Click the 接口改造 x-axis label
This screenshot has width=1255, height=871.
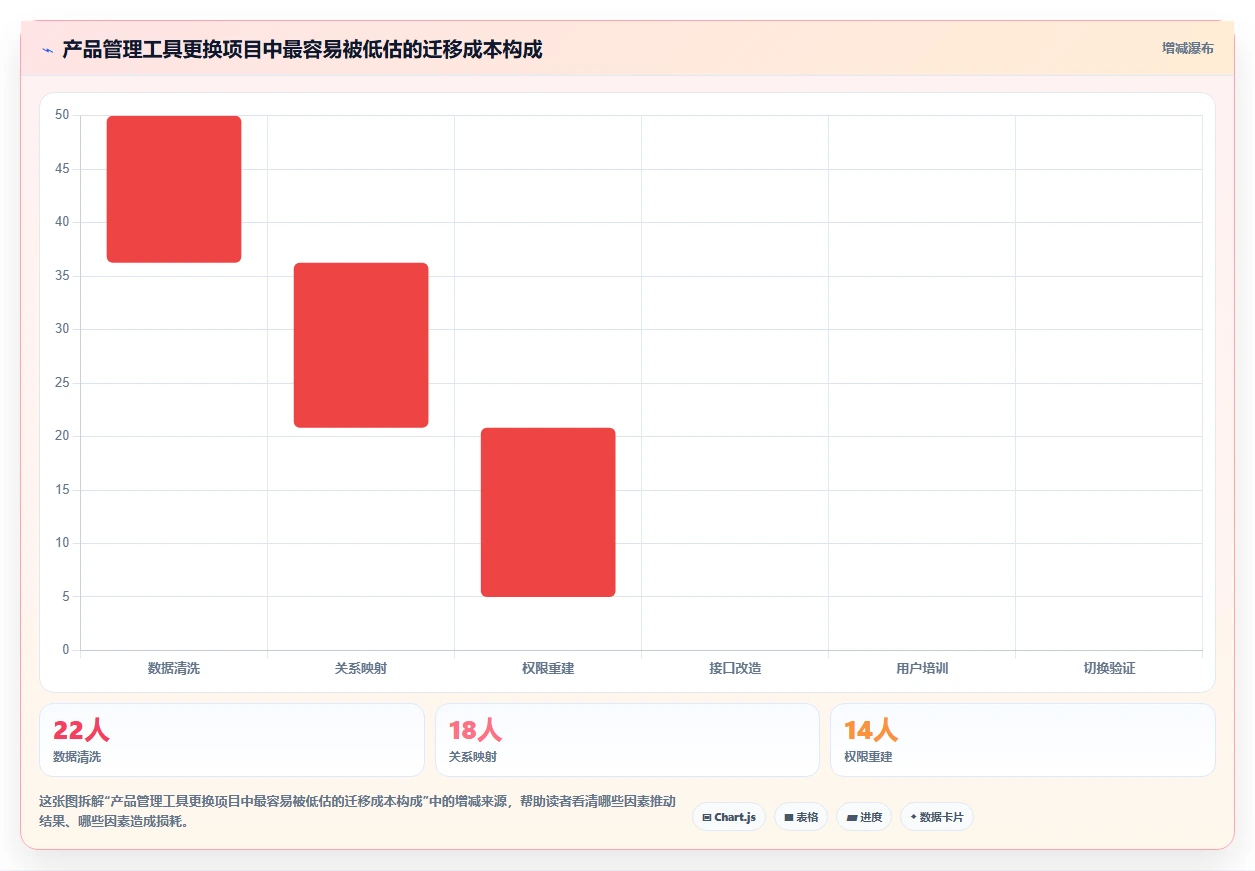[x=735, y=668]
